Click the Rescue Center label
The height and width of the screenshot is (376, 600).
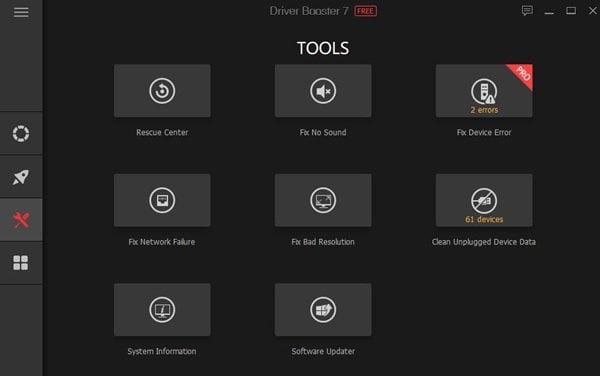click(162, 132)
